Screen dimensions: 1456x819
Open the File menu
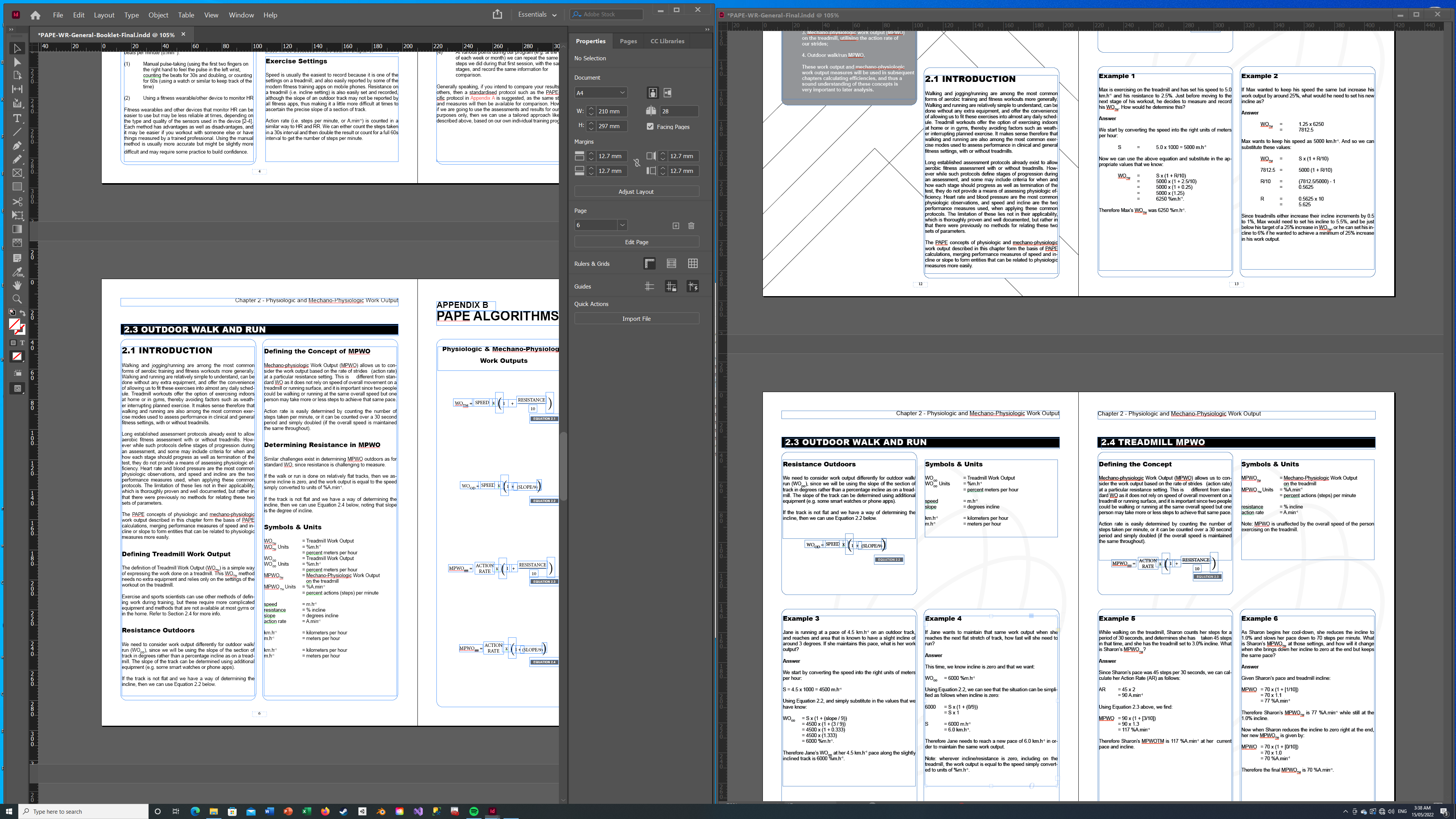(58, 15)
